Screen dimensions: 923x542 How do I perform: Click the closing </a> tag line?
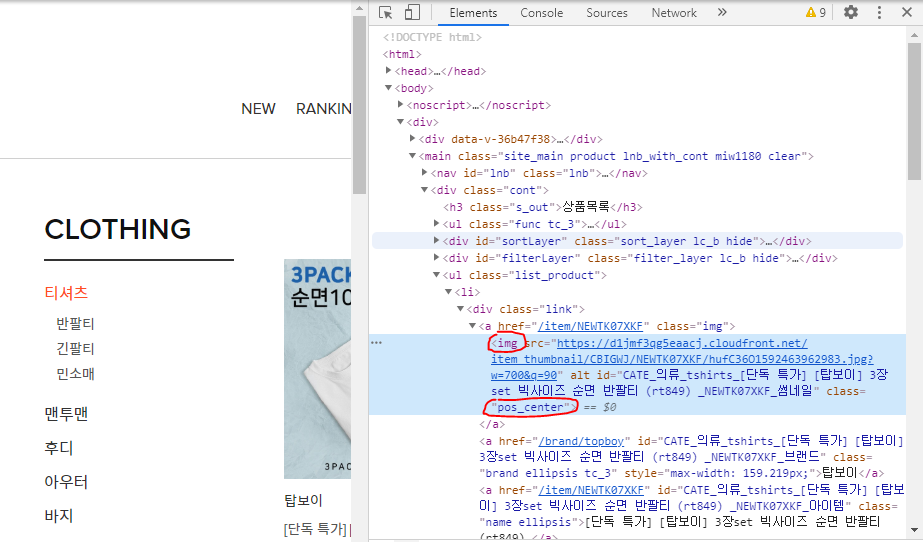pyautogui.click(x=492, y=424)
